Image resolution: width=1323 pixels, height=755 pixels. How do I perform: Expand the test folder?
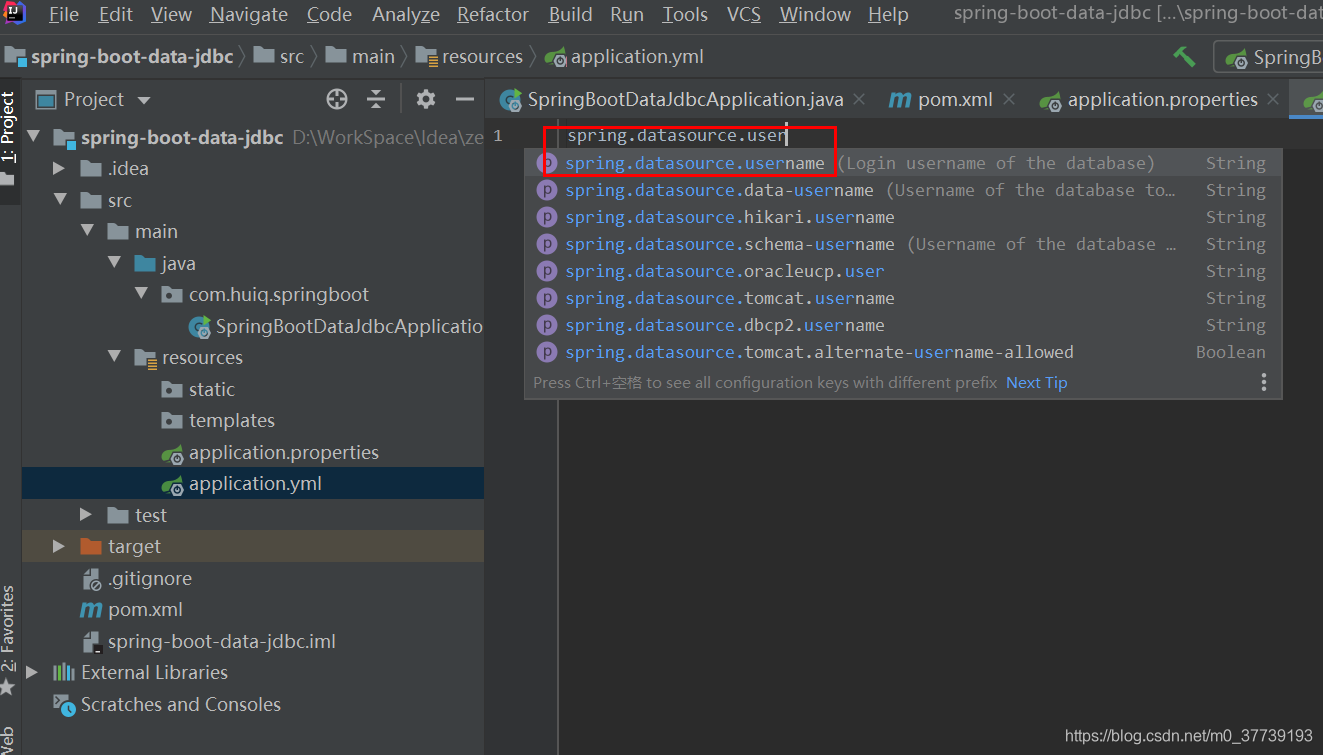[x=88, y=515]
